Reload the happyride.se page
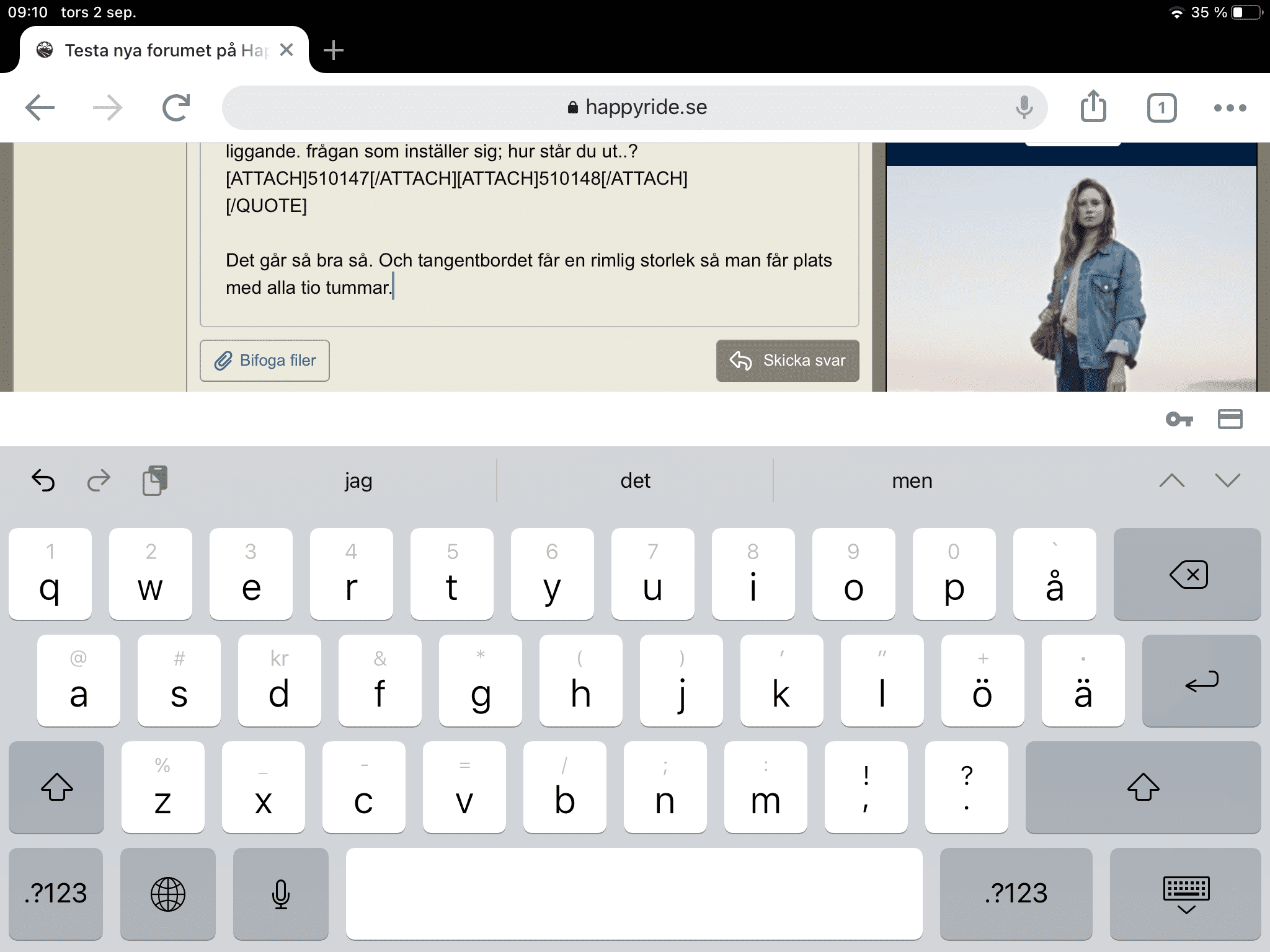Screen dimensions: 1270x952 (176, 108)
